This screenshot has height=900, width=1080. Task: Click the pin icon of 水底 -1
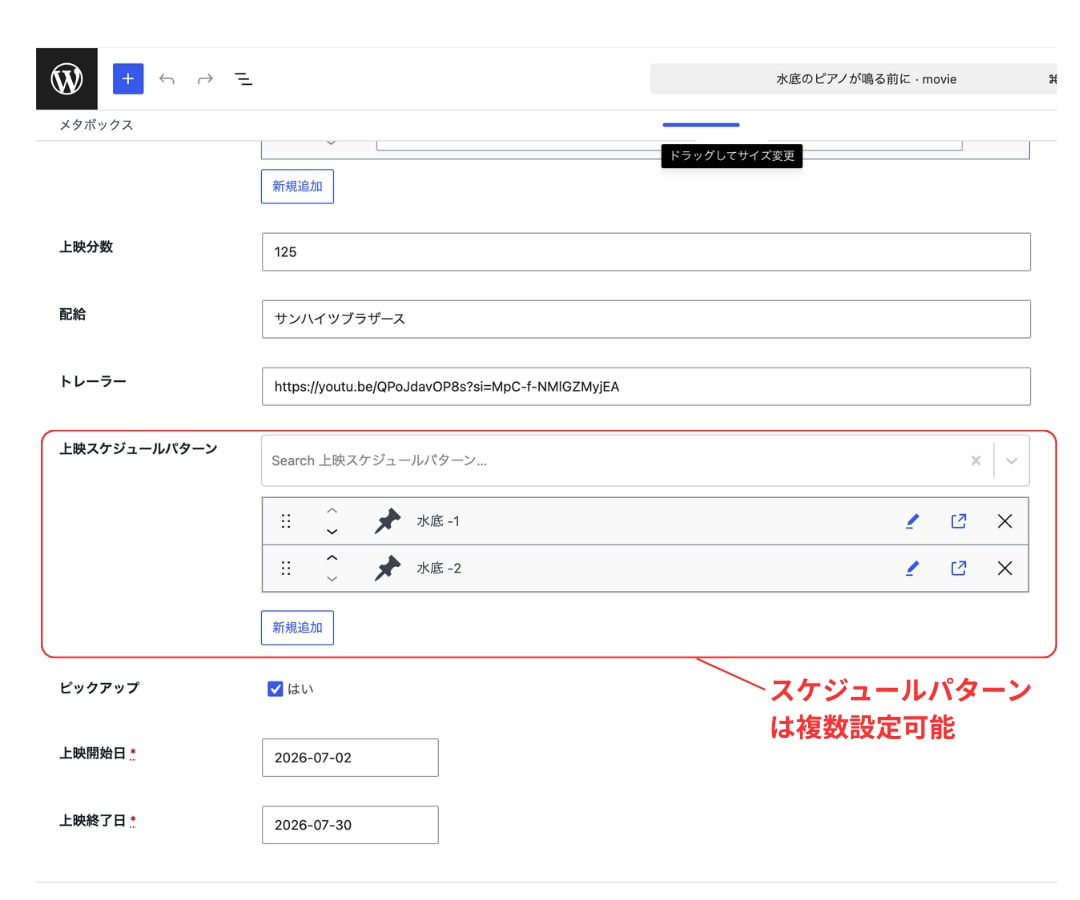coord(388,521)
